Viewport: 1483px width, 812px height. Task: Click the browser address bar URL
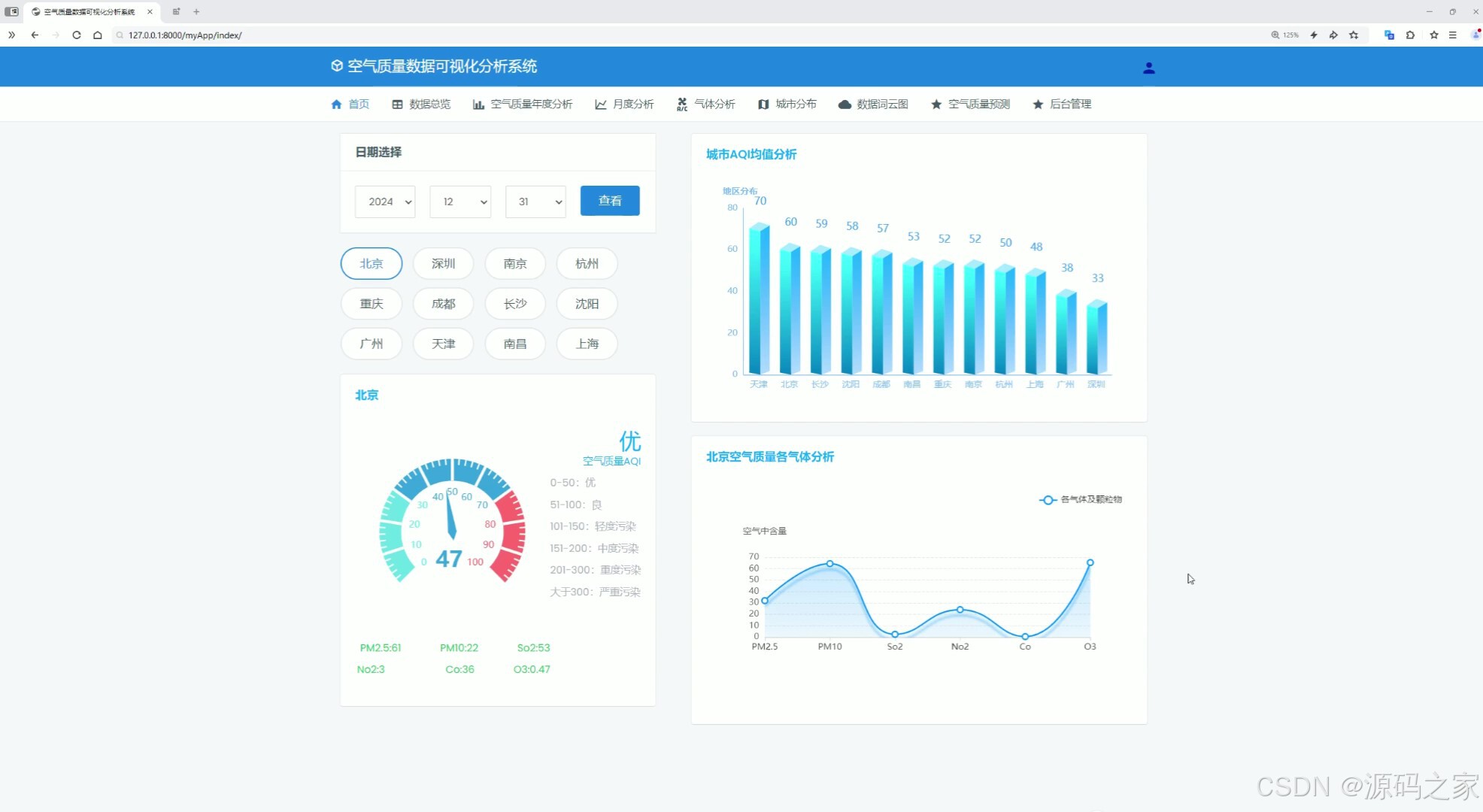[x=185, y=35]
